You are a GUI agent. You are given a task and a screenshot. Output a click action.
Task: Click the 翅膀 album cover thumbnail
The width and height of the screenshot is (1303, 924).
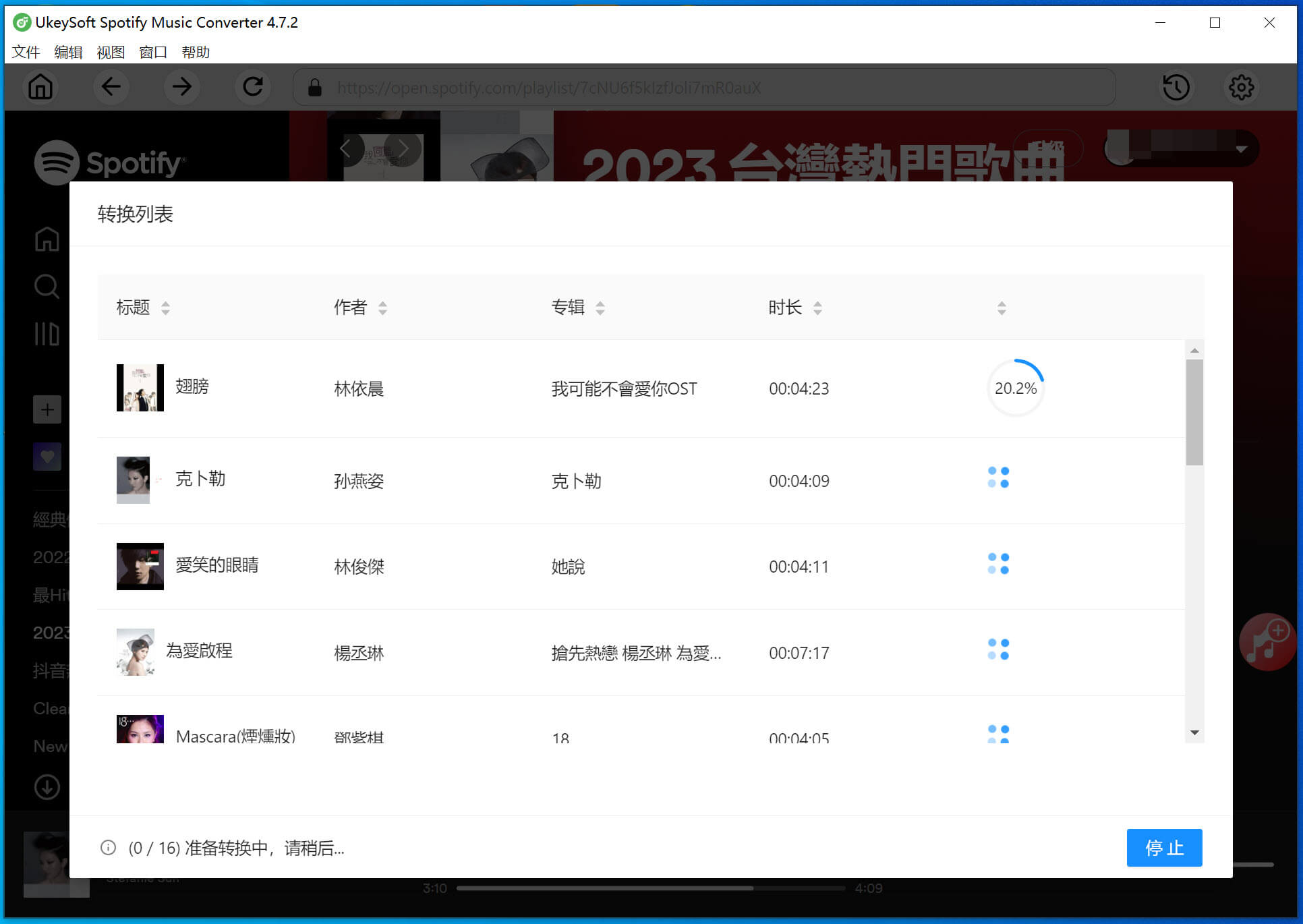140,388
